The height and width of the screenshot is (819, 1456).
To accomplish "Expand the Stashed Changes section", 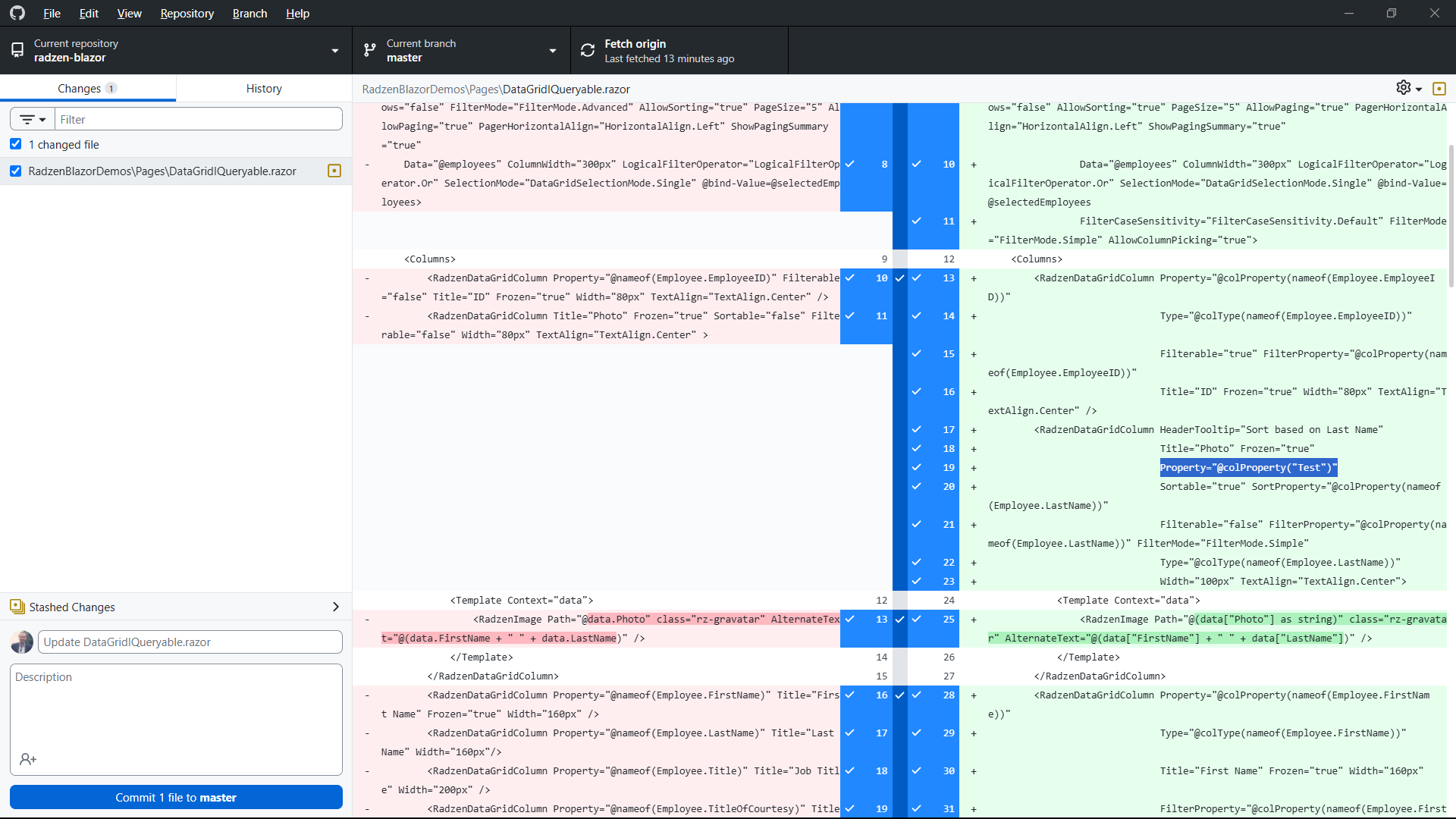I will pyautogui.click(x=336, y=607).
